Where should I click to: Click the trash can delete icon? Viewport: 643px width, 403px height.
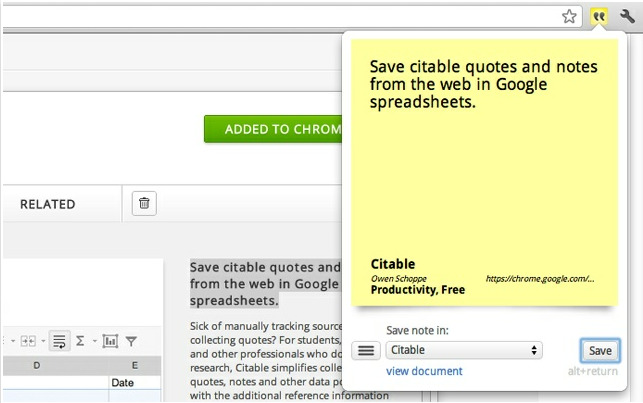coord(144,204)
